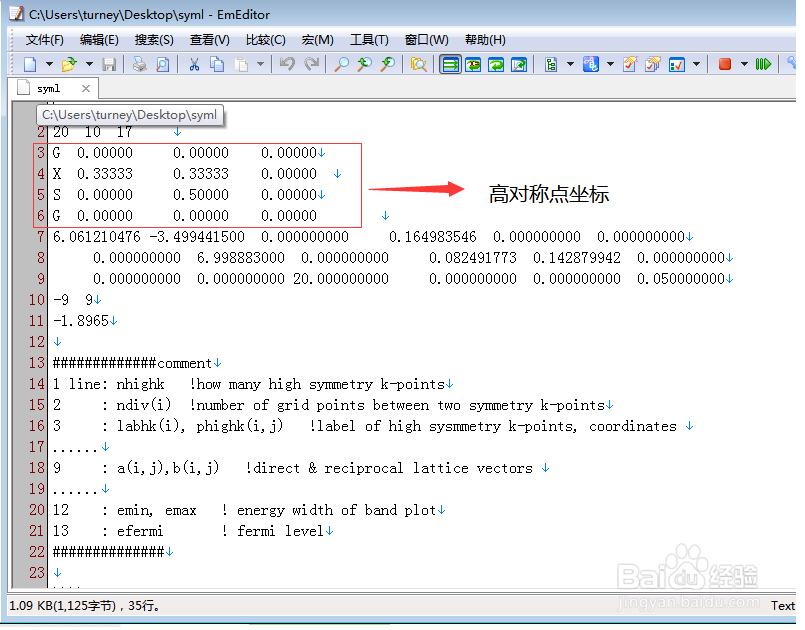Click the text '-1.8965' on line 11
This screenshot has height=630, width=805.
click(81, 321)
